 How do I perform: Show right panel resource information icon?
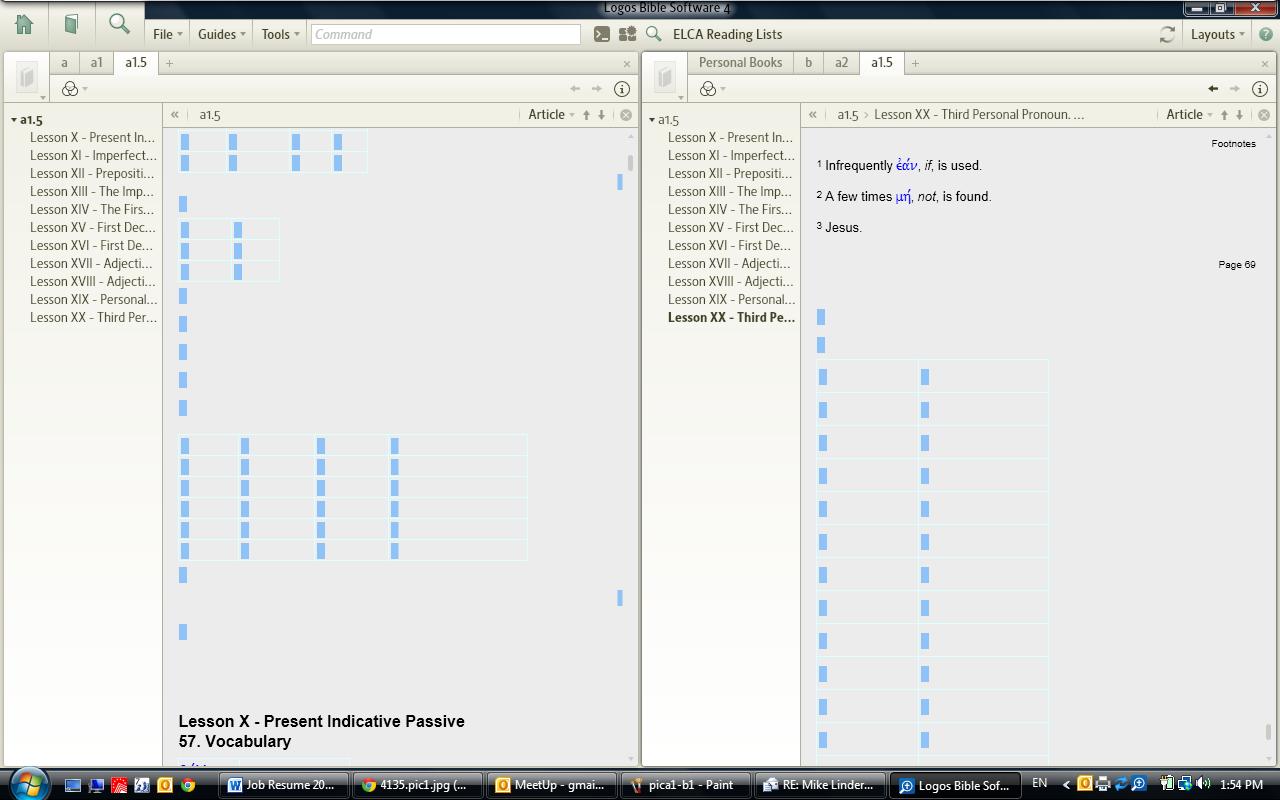coord(1259,89)
